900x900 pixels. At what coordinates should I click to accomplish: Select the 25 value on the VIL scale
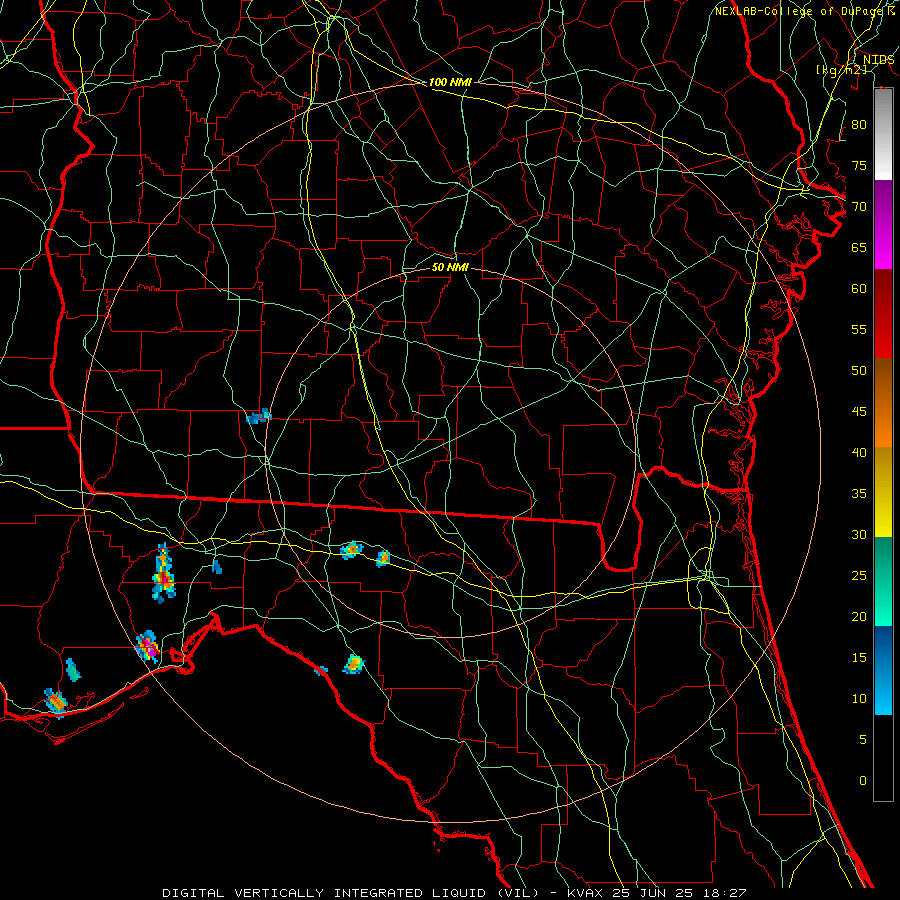point(859,575)
